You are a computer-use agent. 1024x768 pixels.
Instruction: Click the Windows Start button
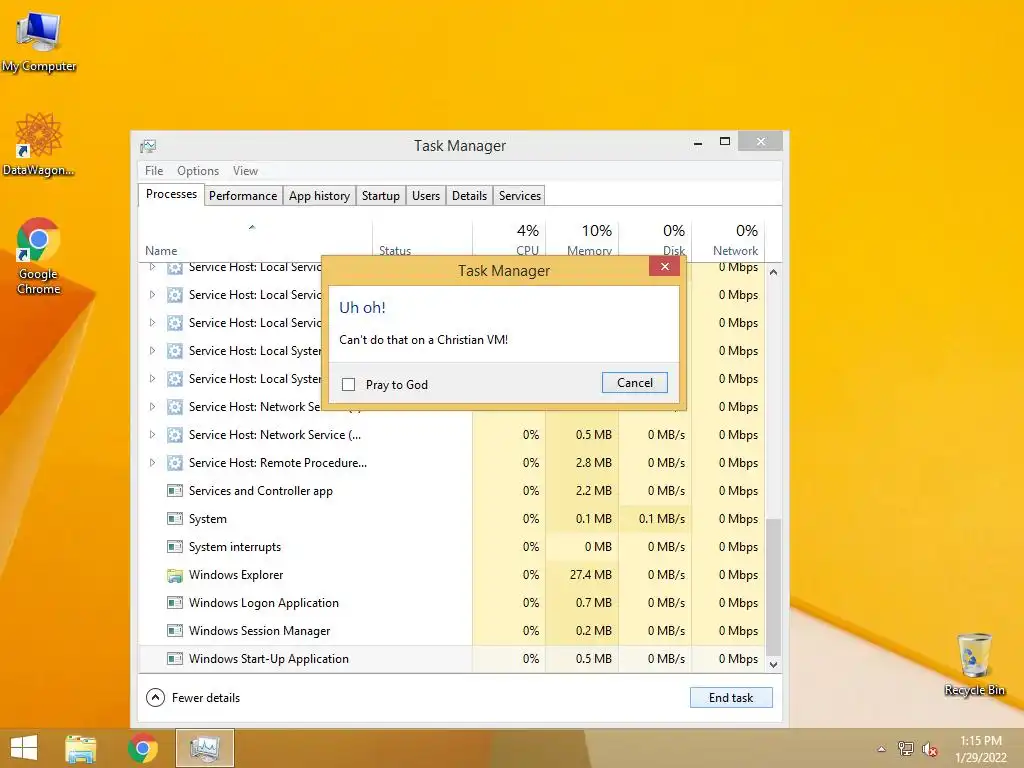[x=24, y=748]
